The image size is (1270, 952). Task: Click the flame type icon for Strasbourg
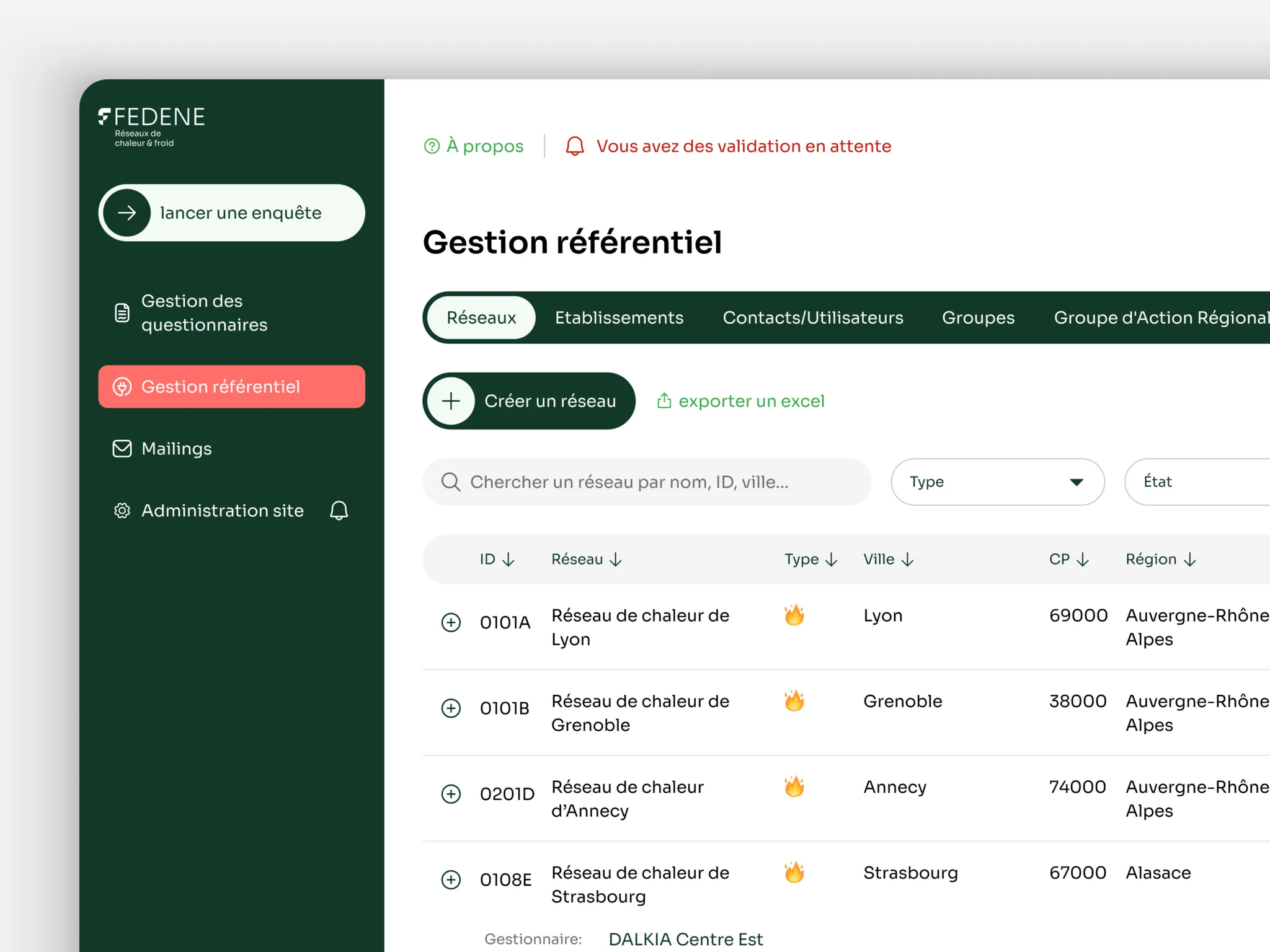[x=794, y=872]
